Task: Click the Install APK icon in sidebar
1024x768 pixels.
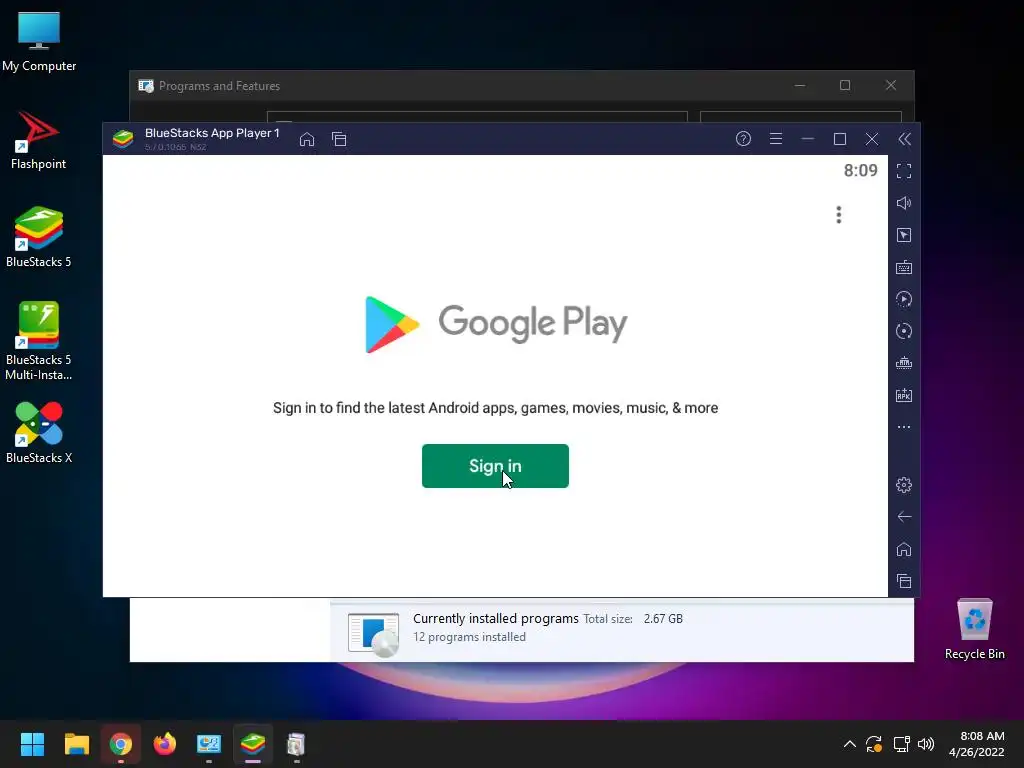Action: [x=904, y=395]
